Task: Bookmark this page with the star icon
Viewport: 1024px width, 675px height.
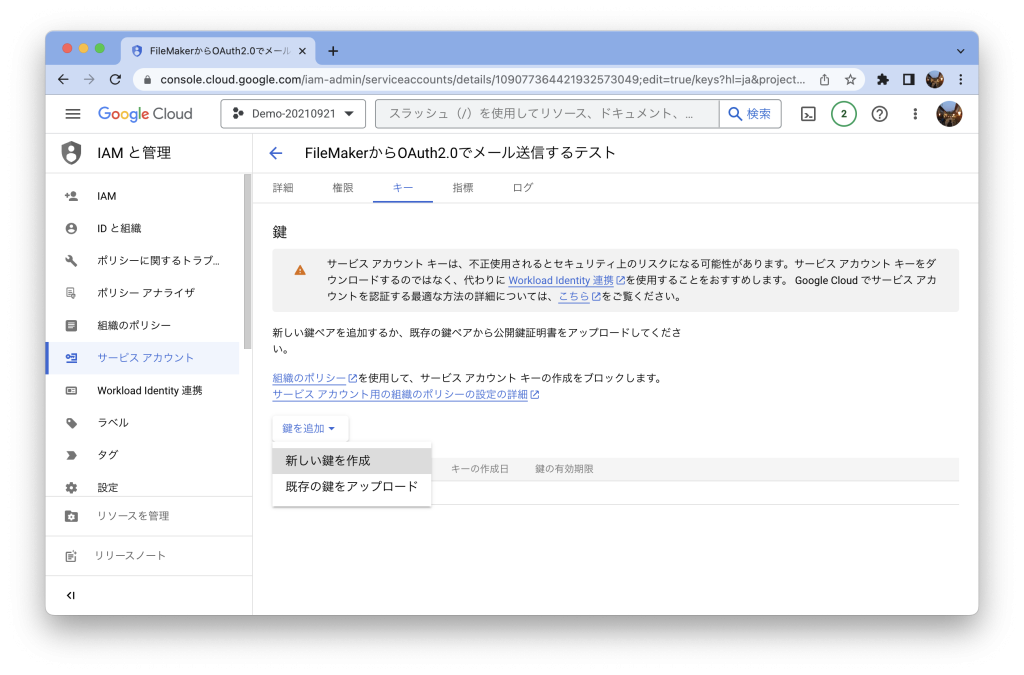Action: 850,80
